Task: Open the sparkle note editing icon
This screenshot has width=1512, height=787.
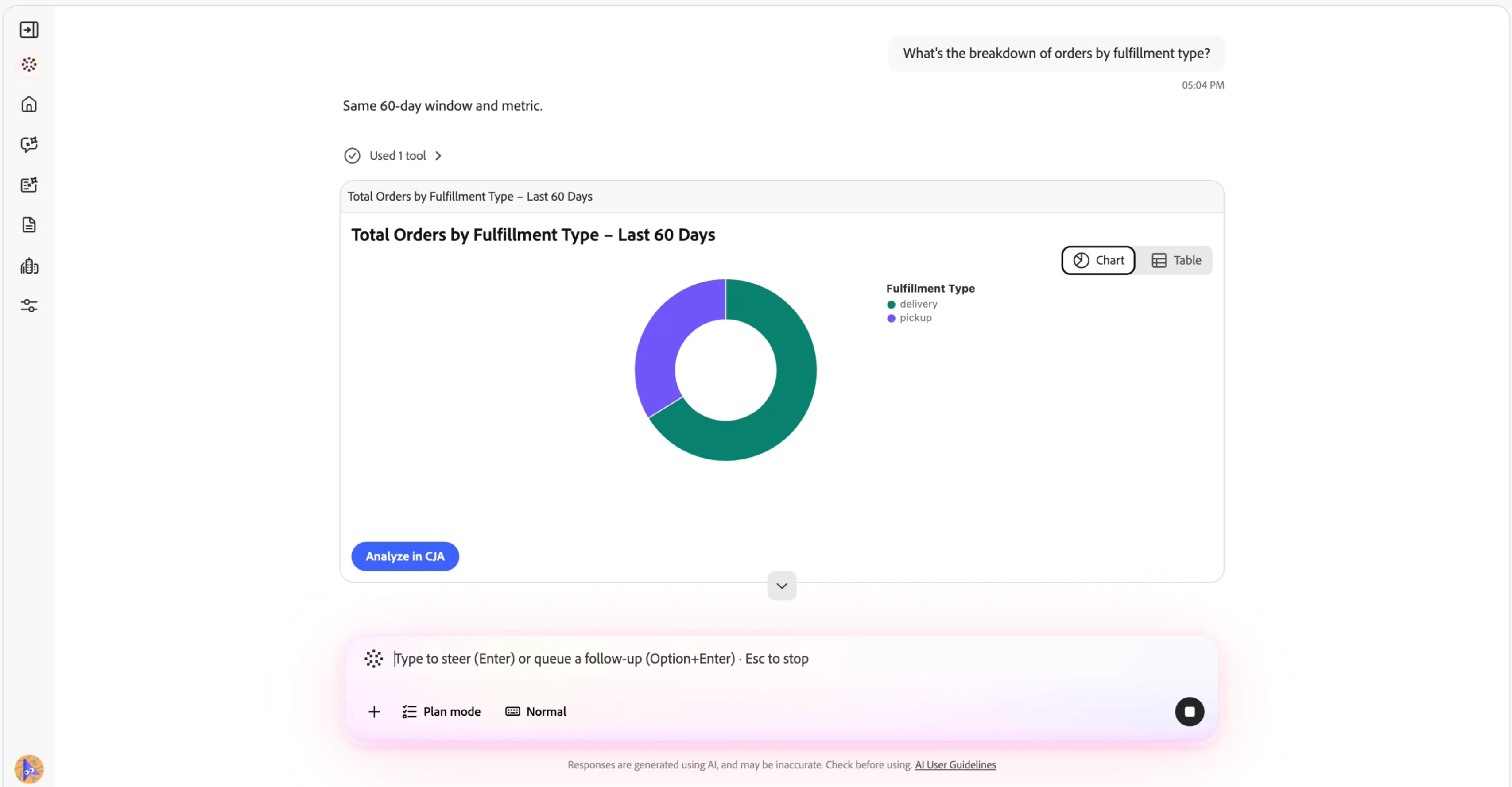Action: (29, 185)
